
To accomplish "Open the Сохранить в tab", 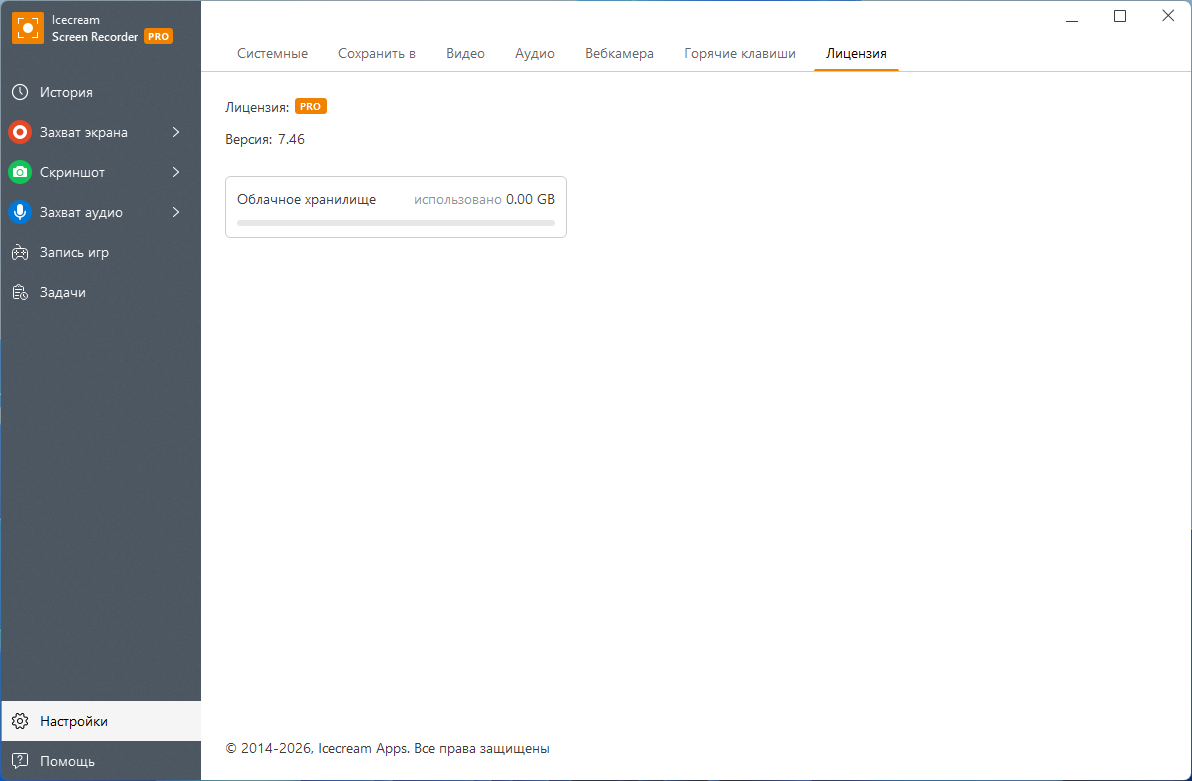I will 377,54.
